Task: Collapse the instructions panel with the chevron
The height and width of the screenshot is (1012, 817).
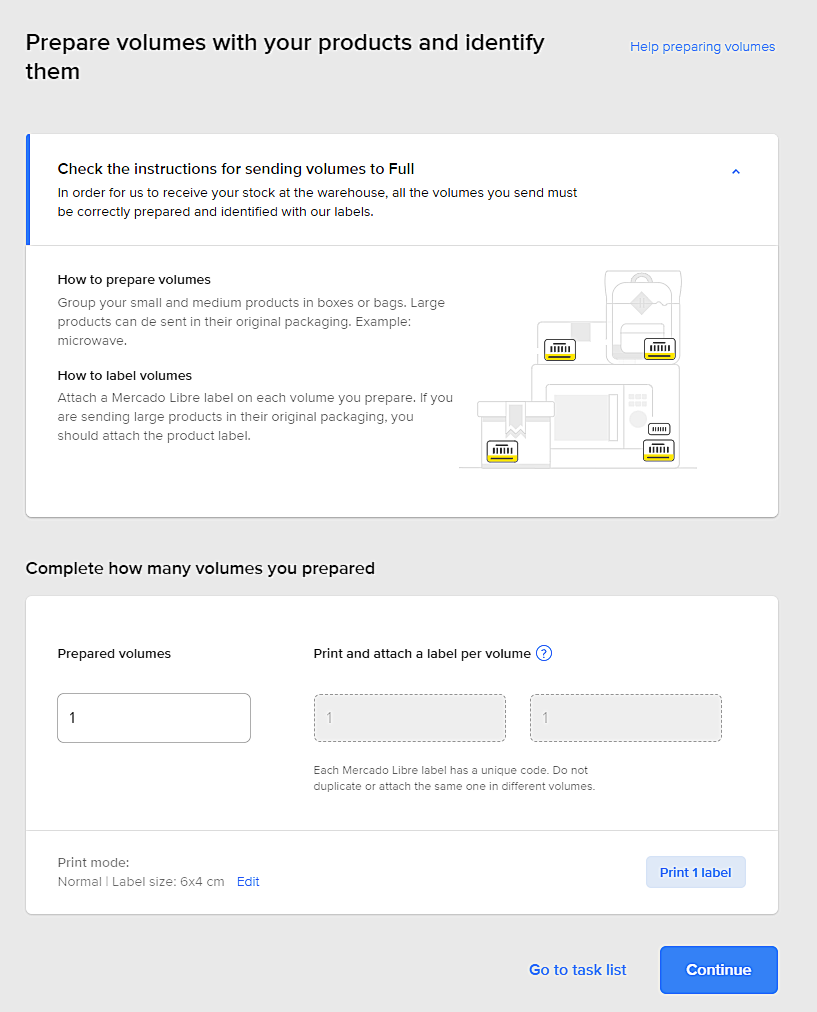Action: pyautogui.click(x=736, y=172)
